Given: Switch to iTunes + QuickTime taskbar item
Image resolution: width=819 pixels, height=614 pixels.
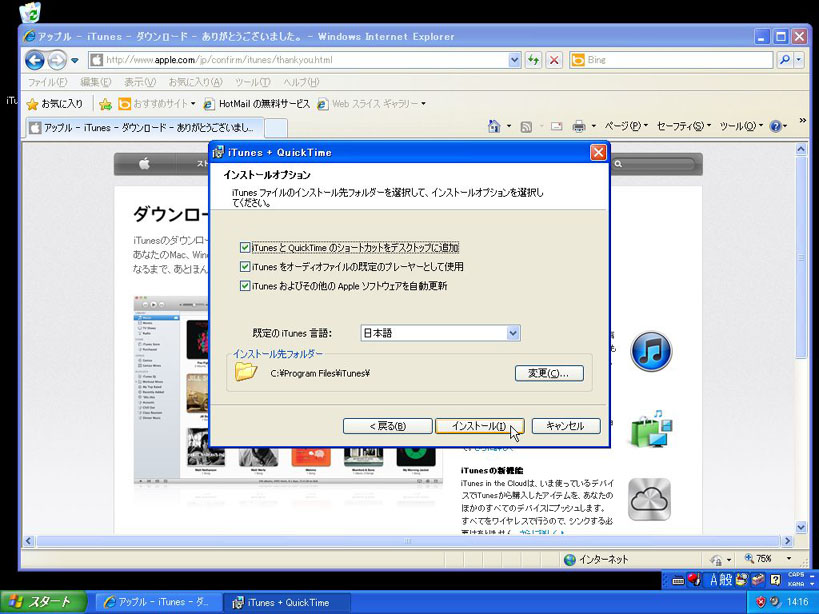Looking at the screenshot, I should (x=286, y=602).
